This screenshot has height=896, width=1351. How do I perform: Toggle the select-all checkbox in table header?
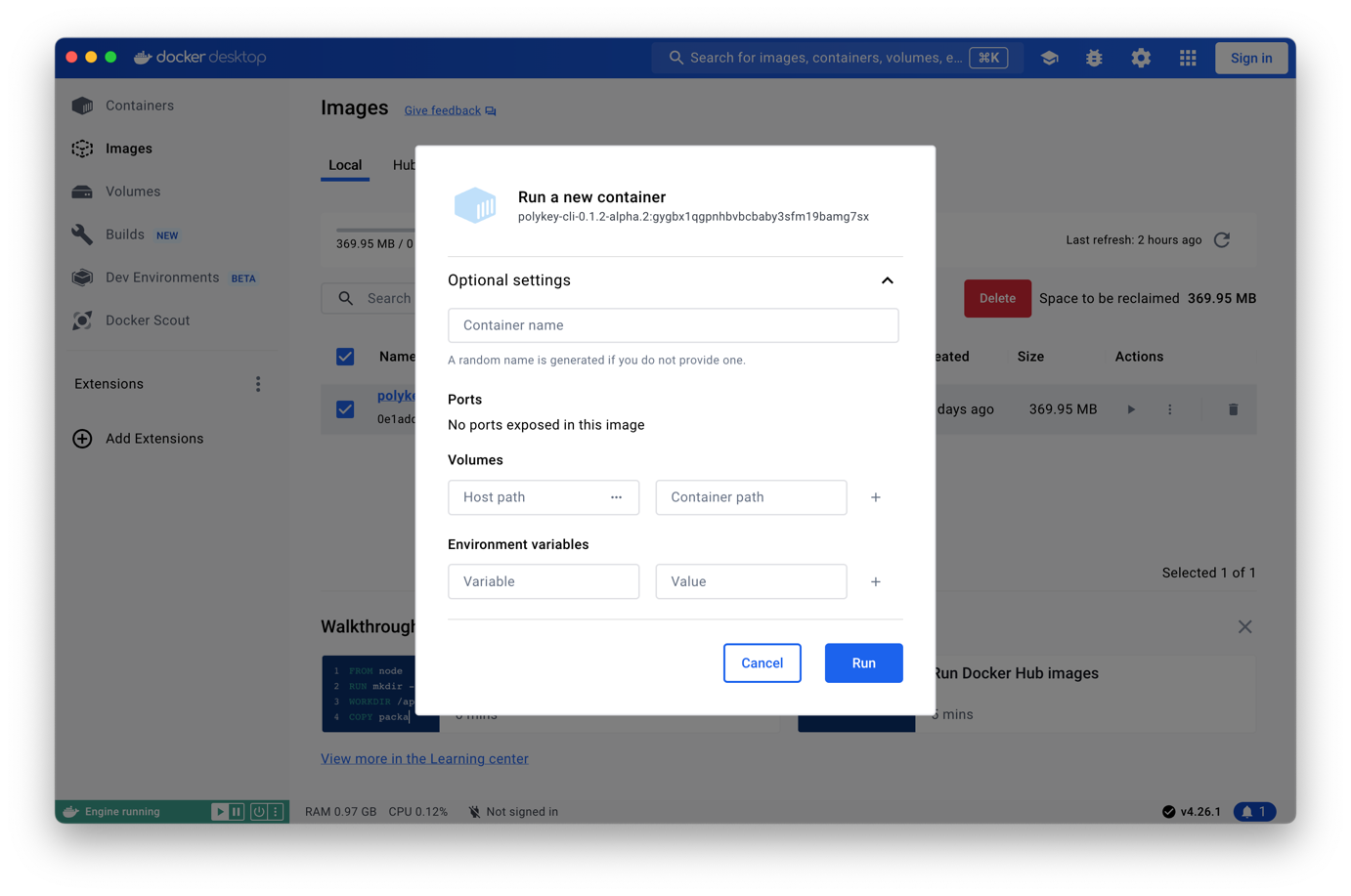(x=345, y=357)
